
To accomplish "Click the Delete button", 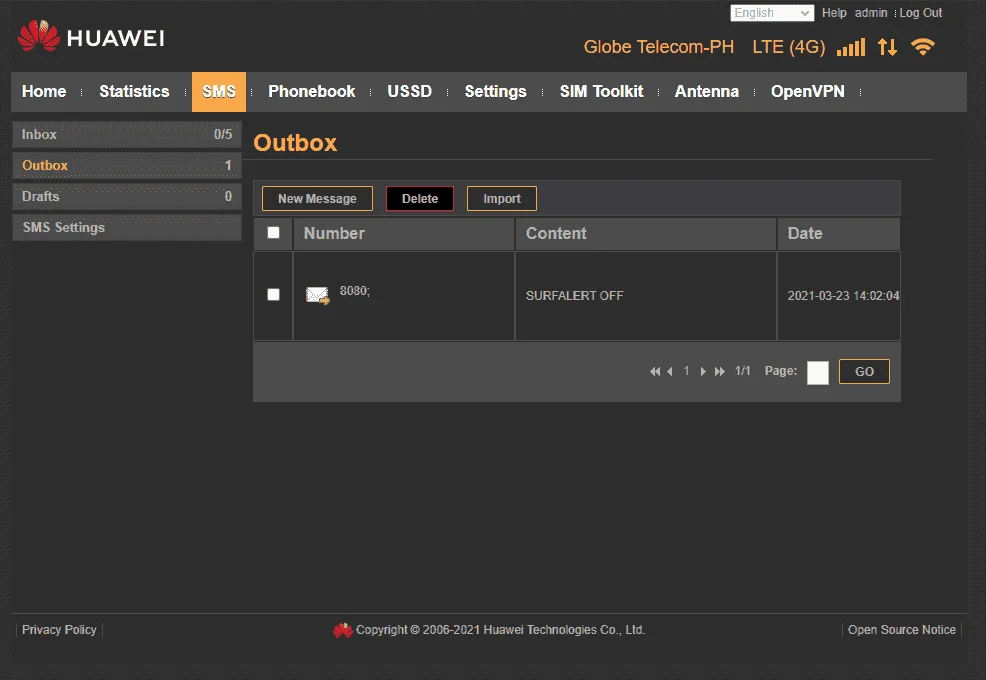I will pos(420,199).
